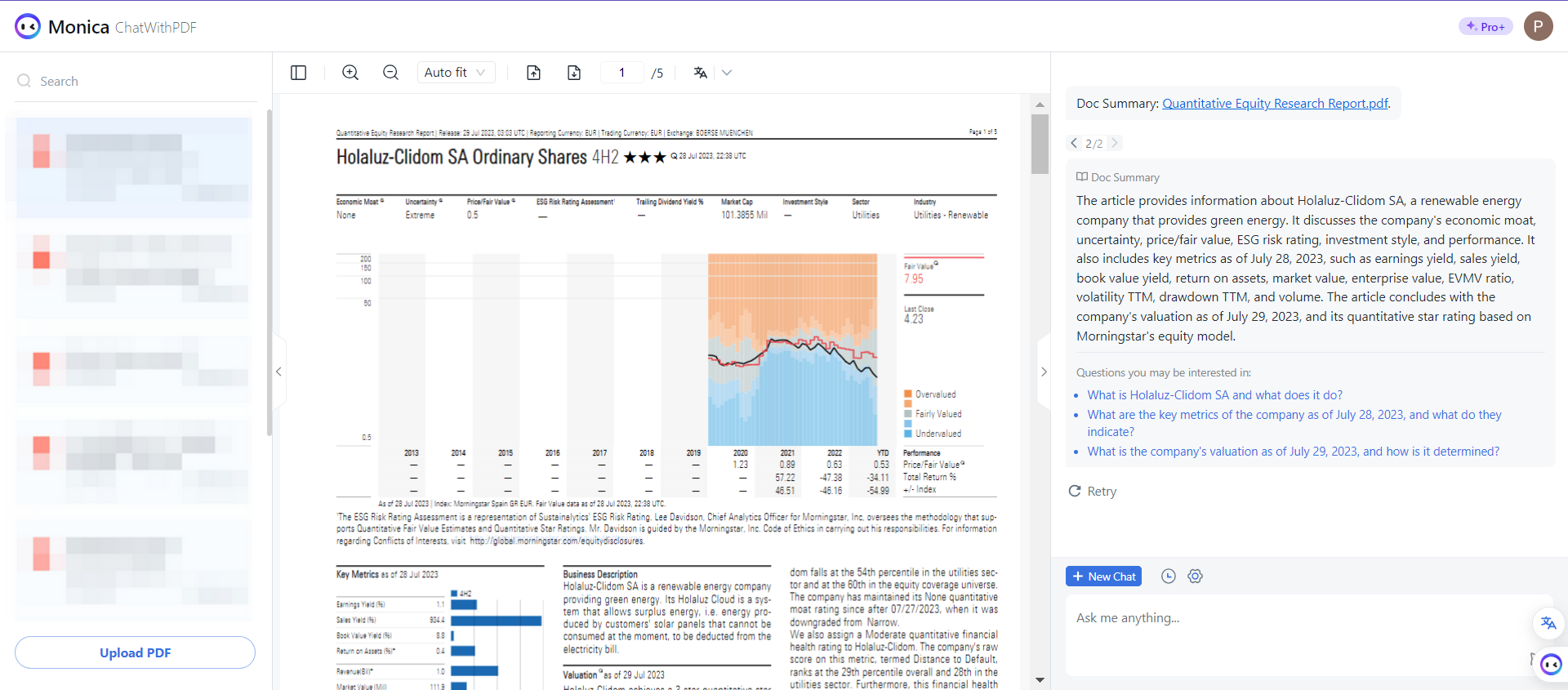The image size is (1568, 690).
Task: Click the Overvalued legend entry
Action: (930, 394)
